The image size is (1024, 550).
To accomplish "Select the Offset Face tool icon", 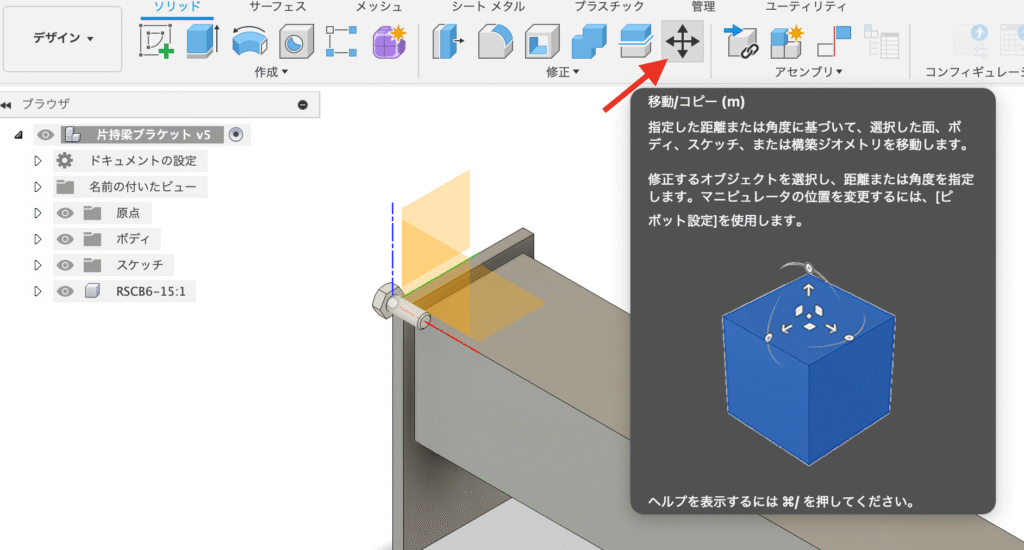I will 635,41.
